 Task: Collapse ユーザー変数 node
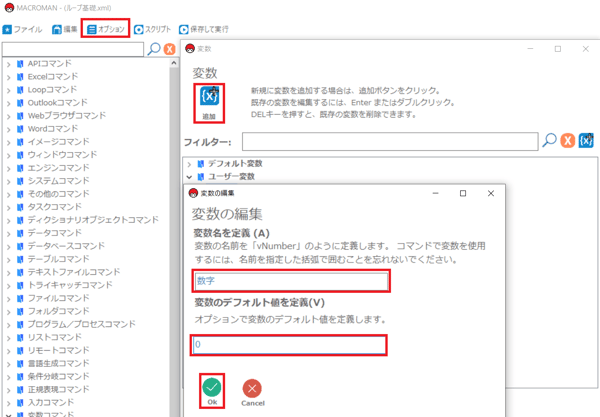[x=189, y=177]
